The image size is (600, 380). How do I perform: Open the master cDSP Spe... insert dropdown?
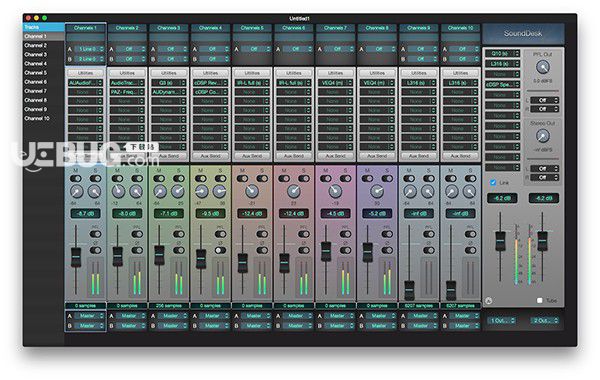point(502,85)
